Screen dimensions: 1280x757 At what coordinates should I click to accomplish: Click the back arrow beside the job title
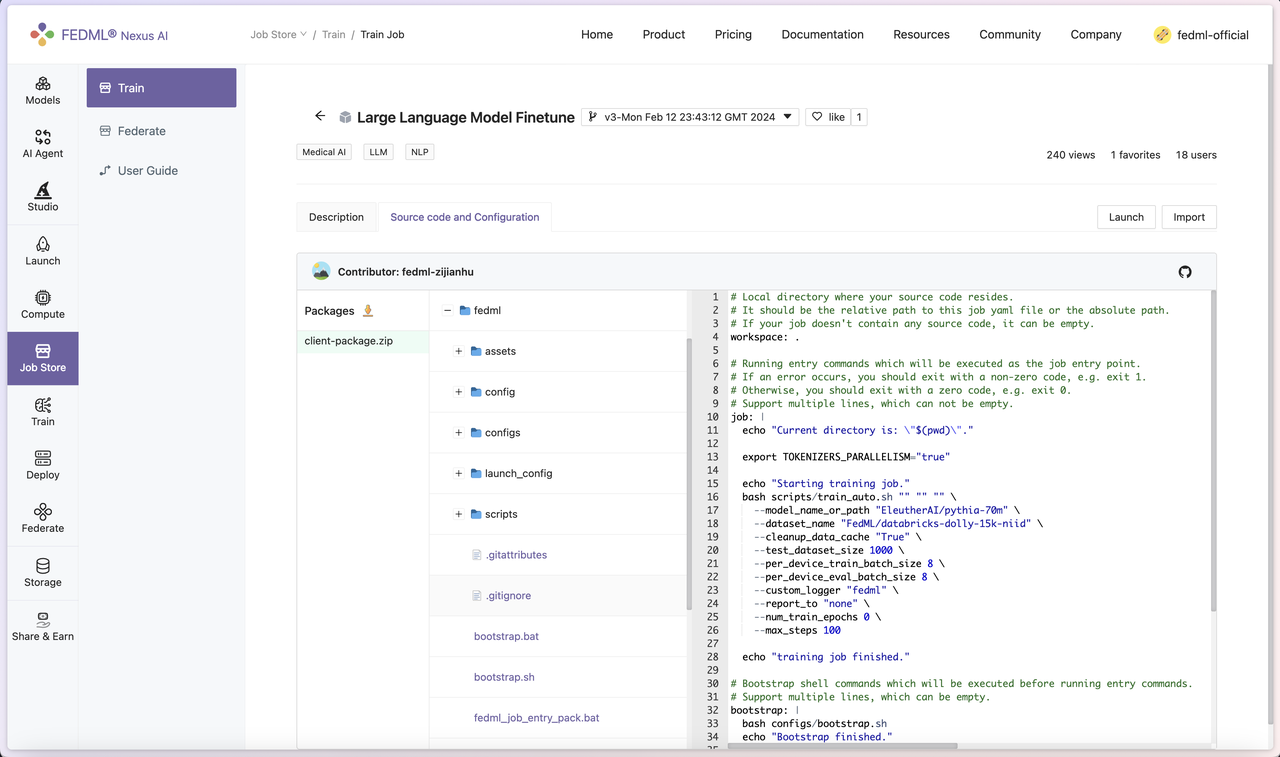[x=320, y=116]
